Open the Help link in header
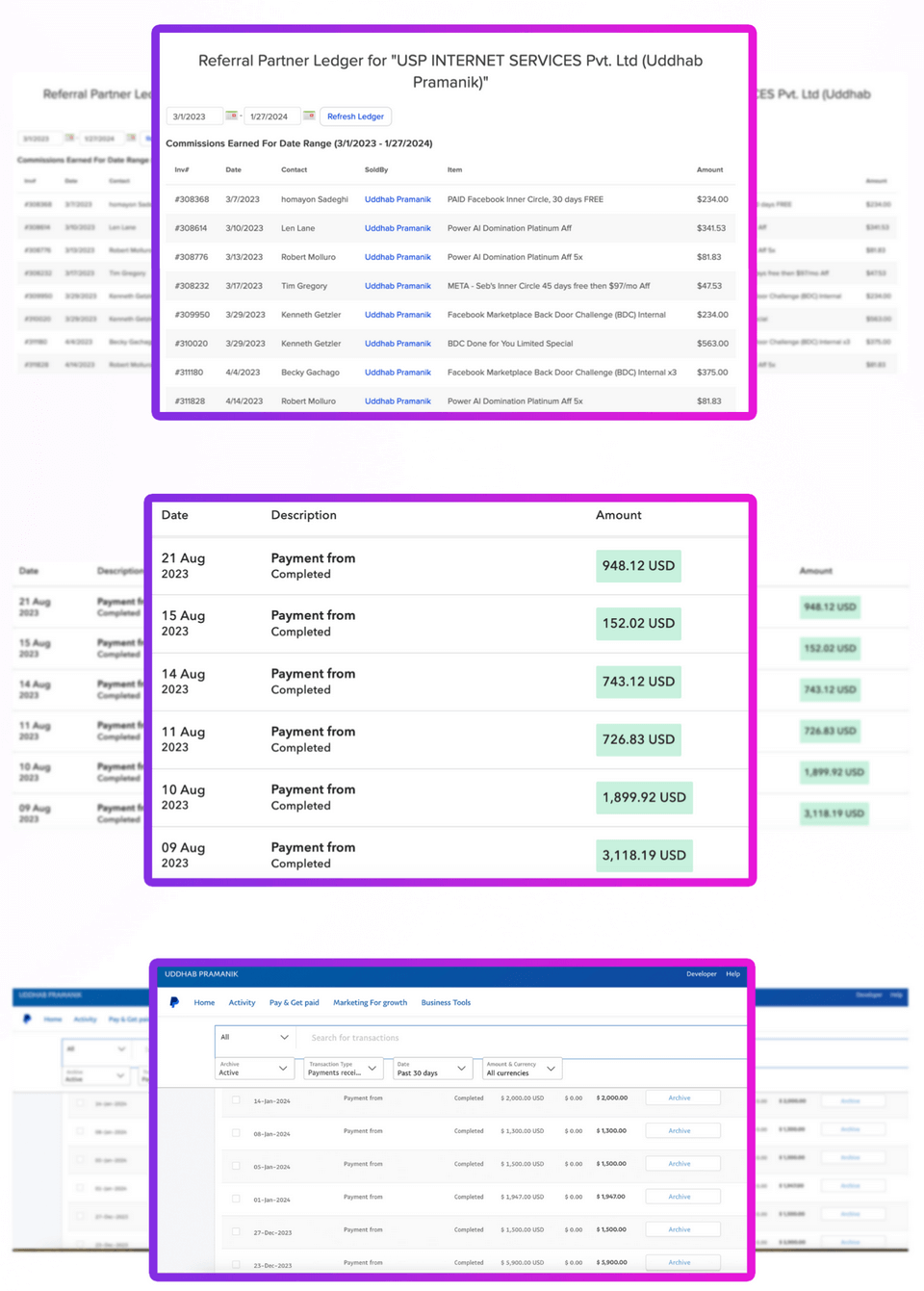 coord(732,974)
